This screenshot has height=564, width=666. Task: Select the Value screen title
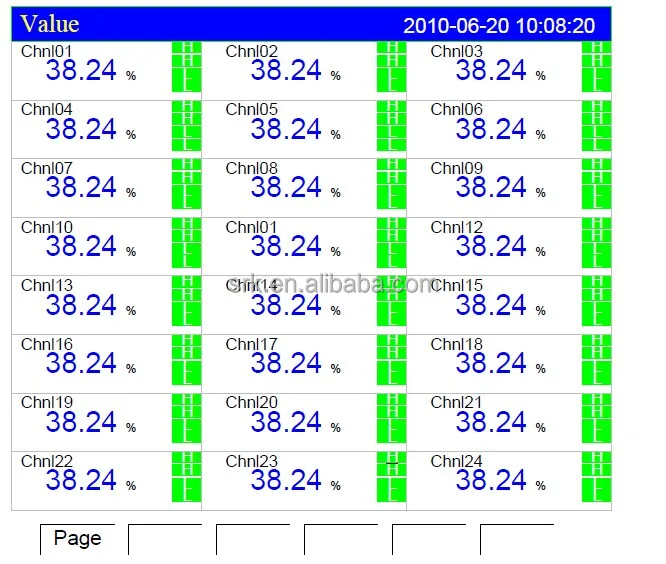tap(50, 24)
